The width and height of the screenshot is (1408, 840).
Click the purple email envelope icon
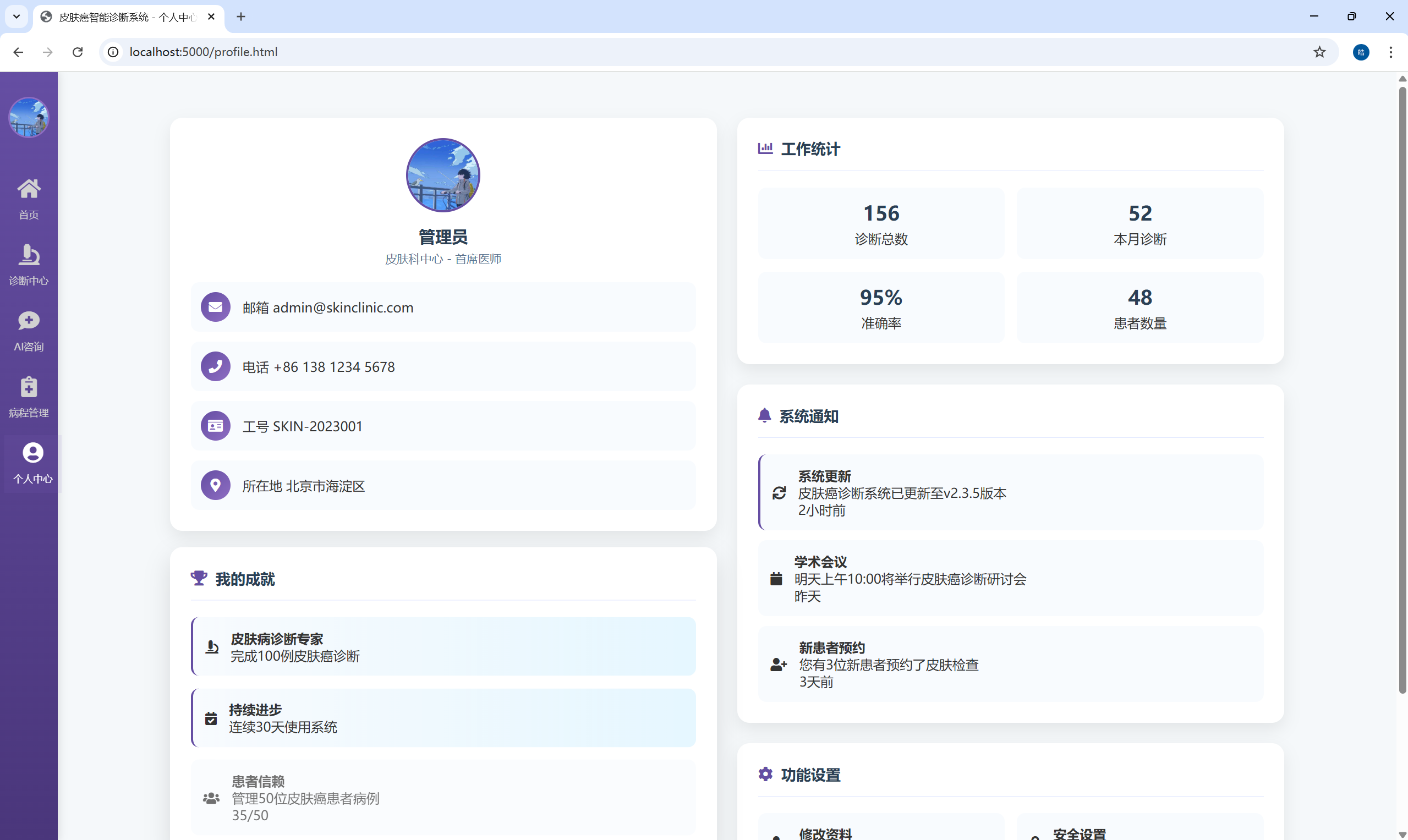coord(215,308)
